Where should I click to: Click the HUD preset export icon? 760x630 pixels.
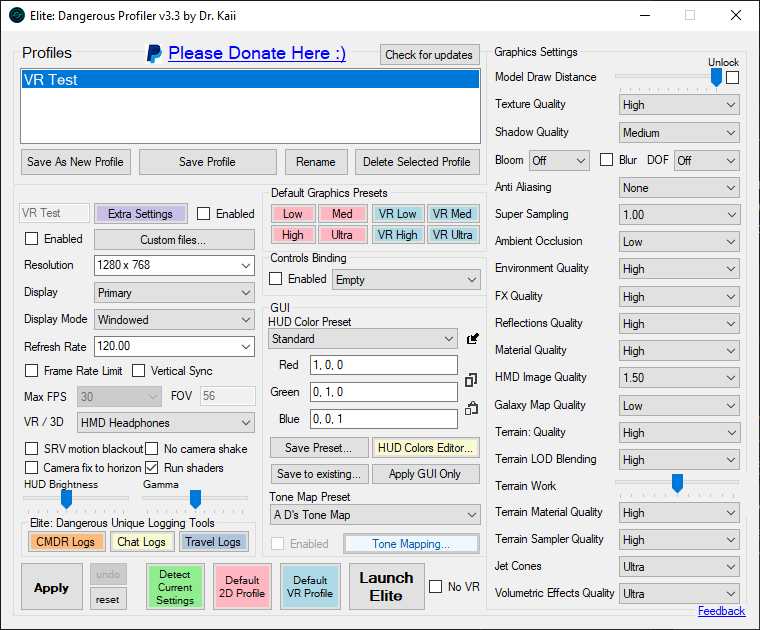[x=473, y=339]
